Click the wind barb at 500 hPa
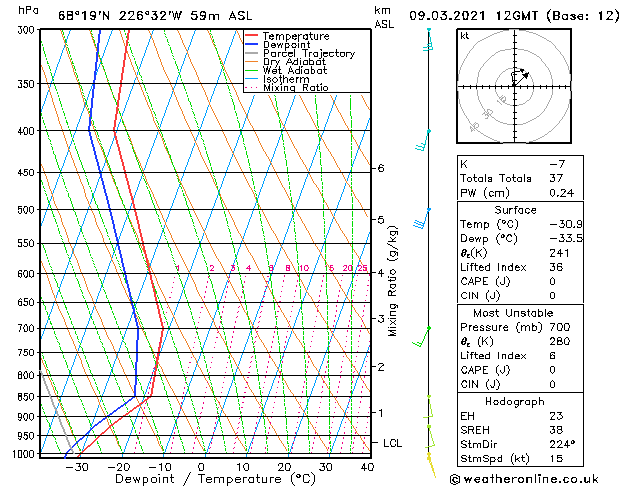 [422, 219]
